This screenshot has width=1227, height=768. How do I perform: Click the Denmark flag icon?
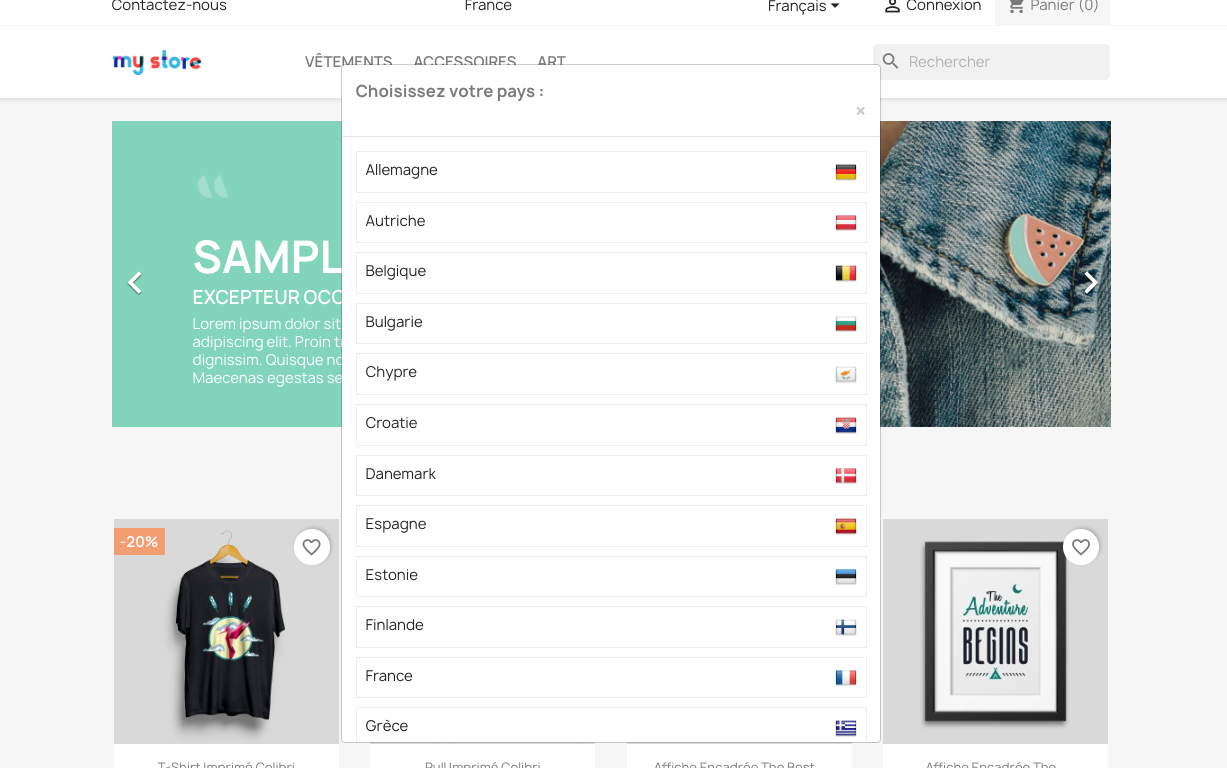click(846, 476)
